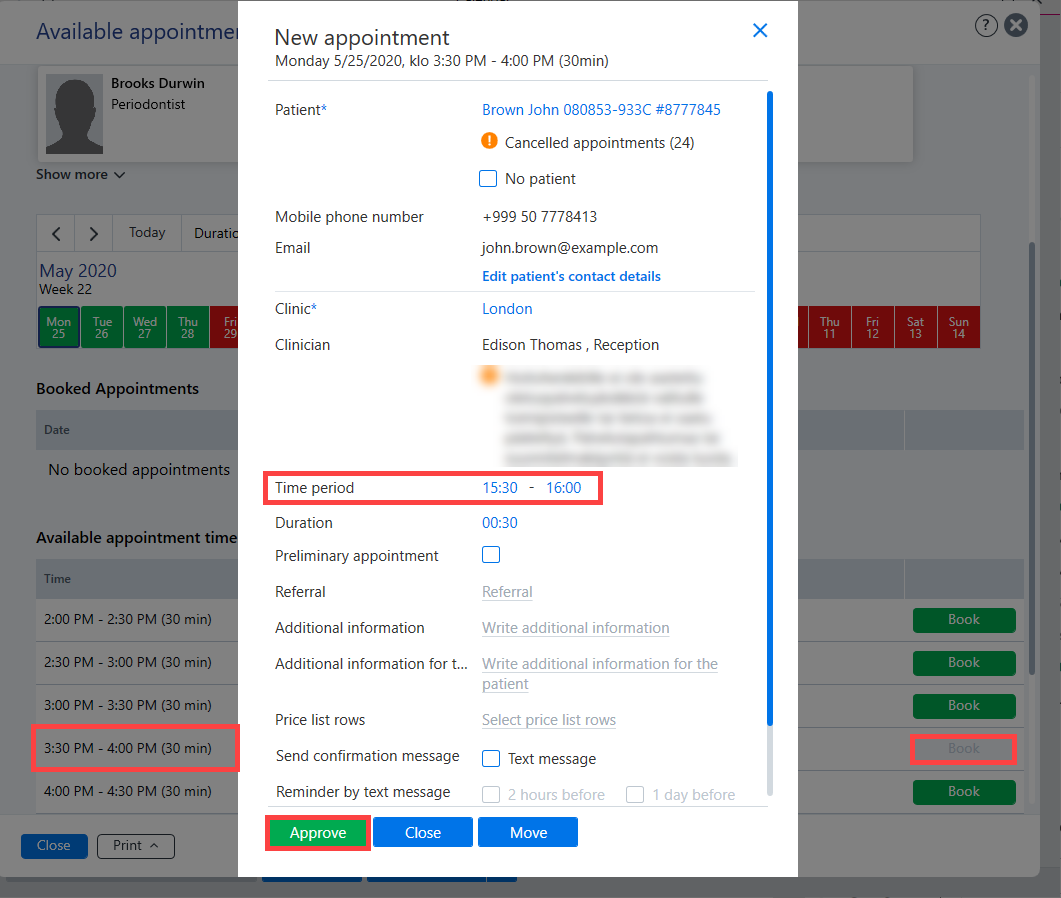Tick the No patient checkbox
Image resolution: width=1061 pixels, height=898 pixels.
[x=488, y=179]
